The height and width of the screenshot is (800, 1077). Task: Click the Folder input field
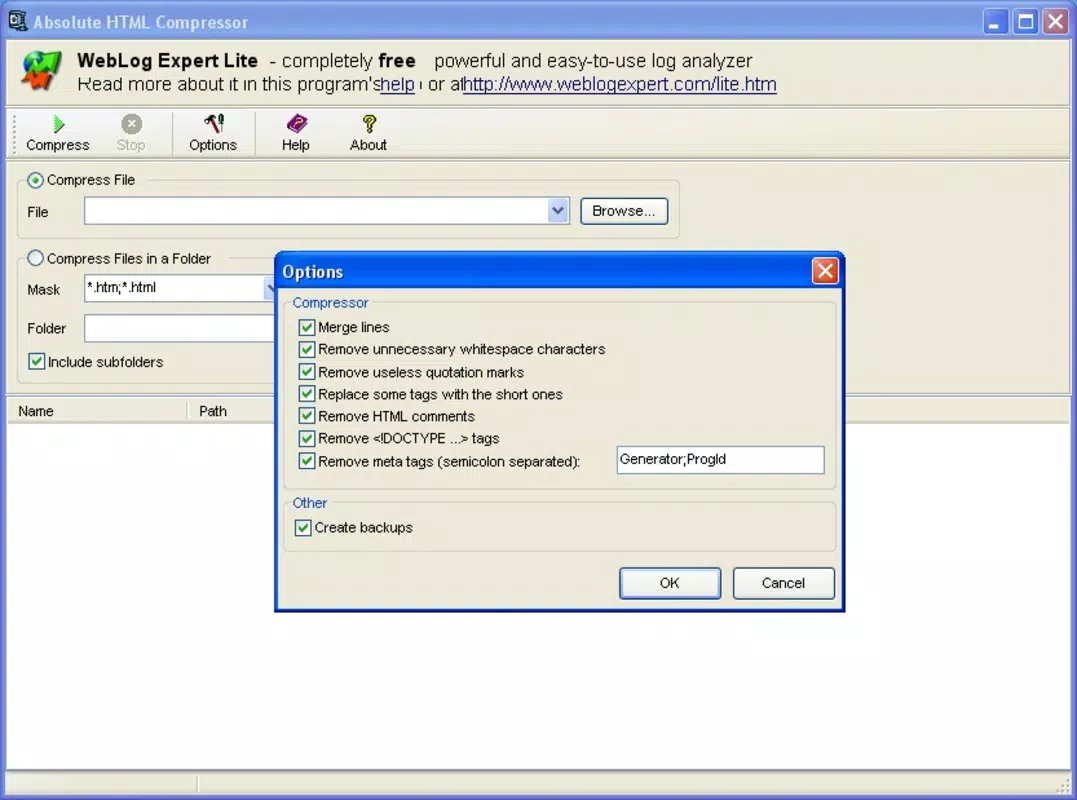point(179,328)
